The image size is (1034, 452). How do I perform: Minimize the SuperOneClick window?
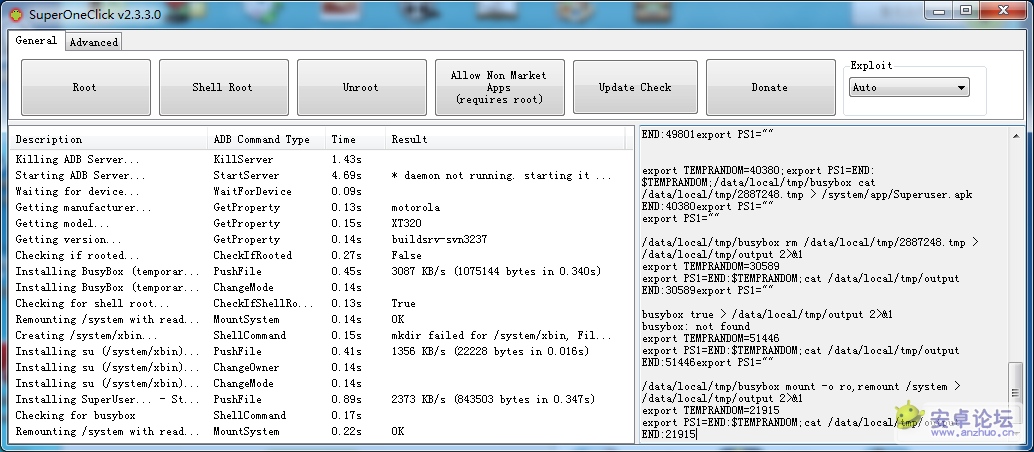click(939, 10)
